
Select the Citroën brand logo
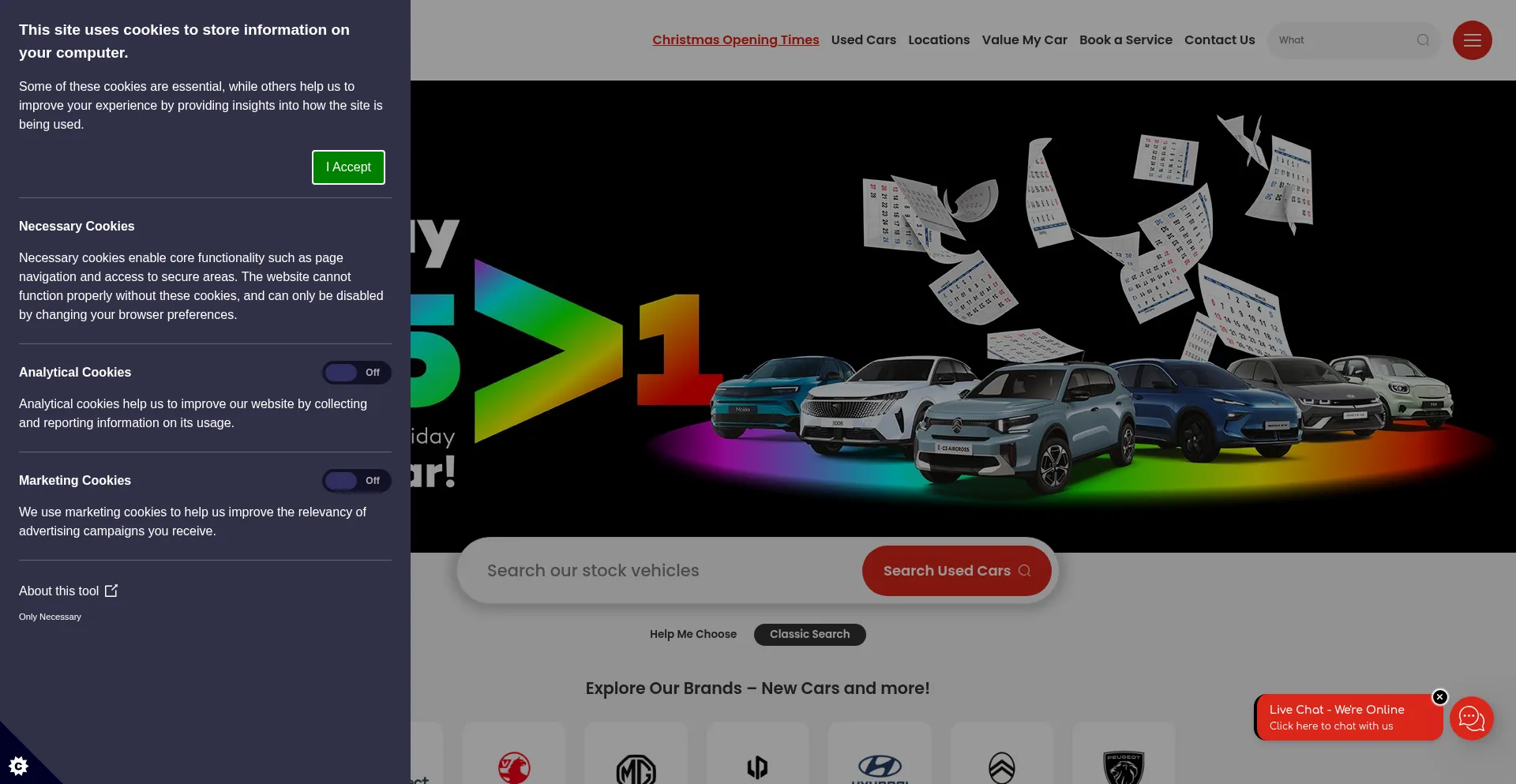click(x=1001, y=766)
